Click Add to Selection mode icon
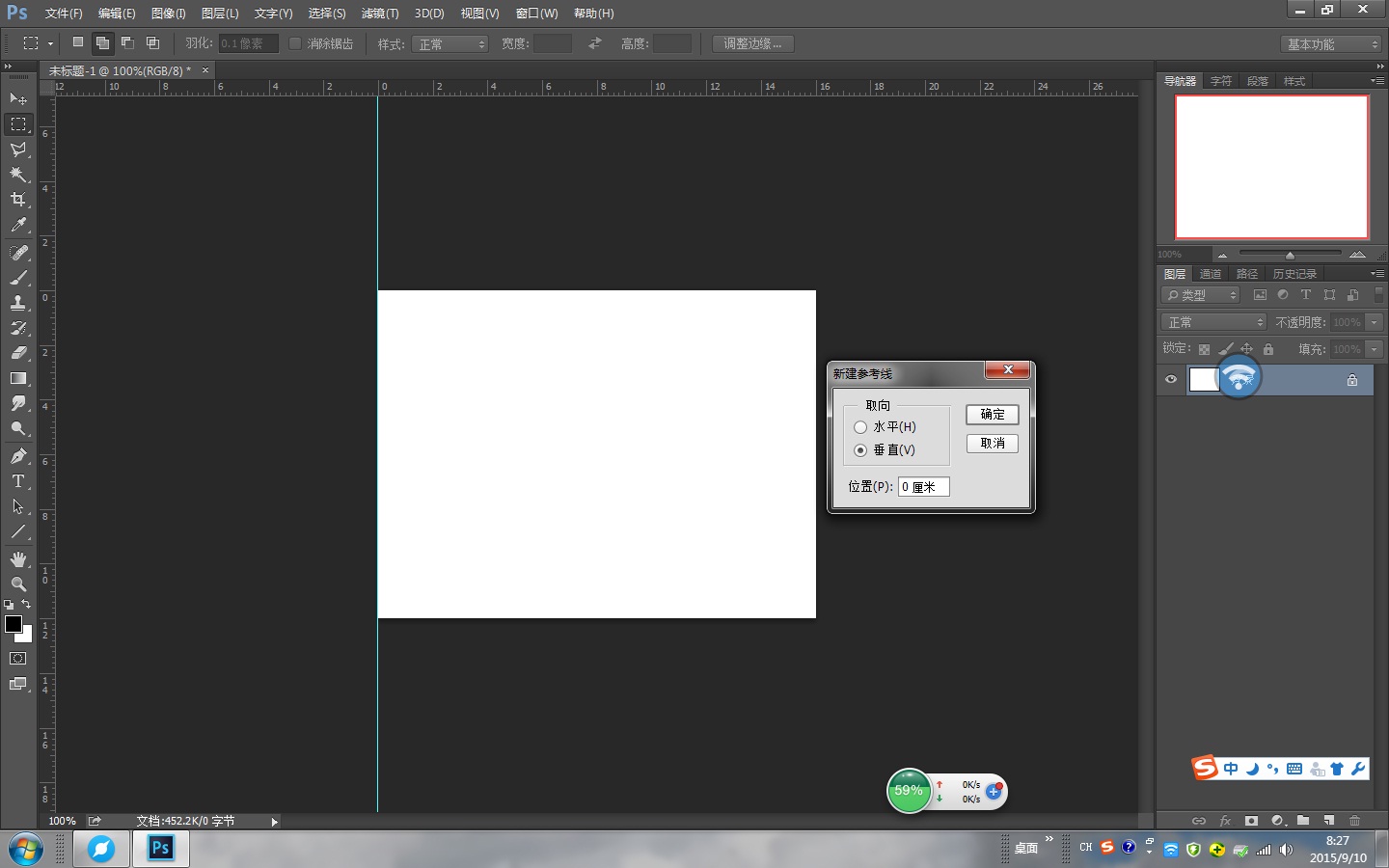The height and width of the screenshot is (868, 1389). 102,42
